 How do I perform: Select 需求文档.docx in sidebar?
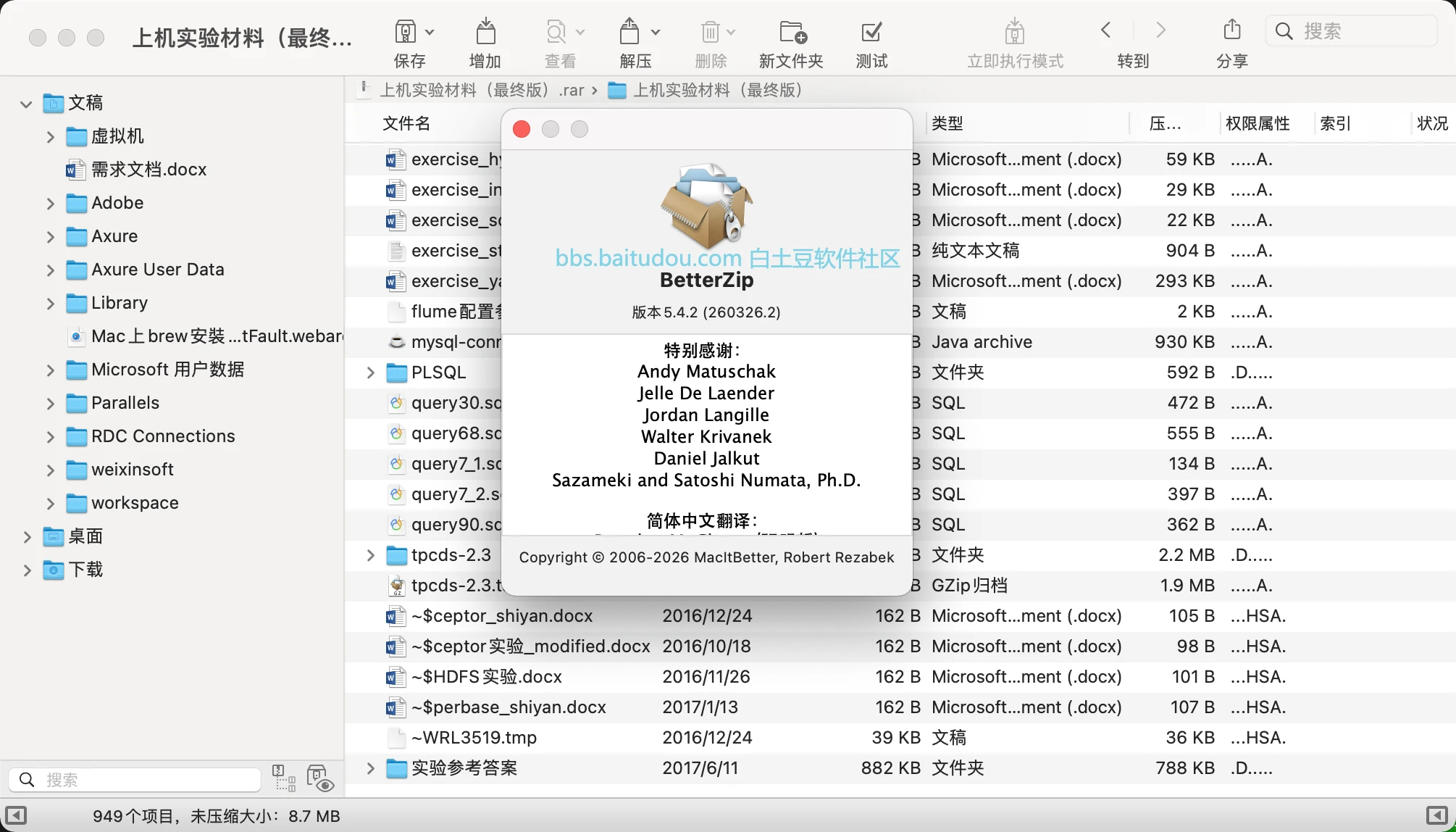[136, 170]
